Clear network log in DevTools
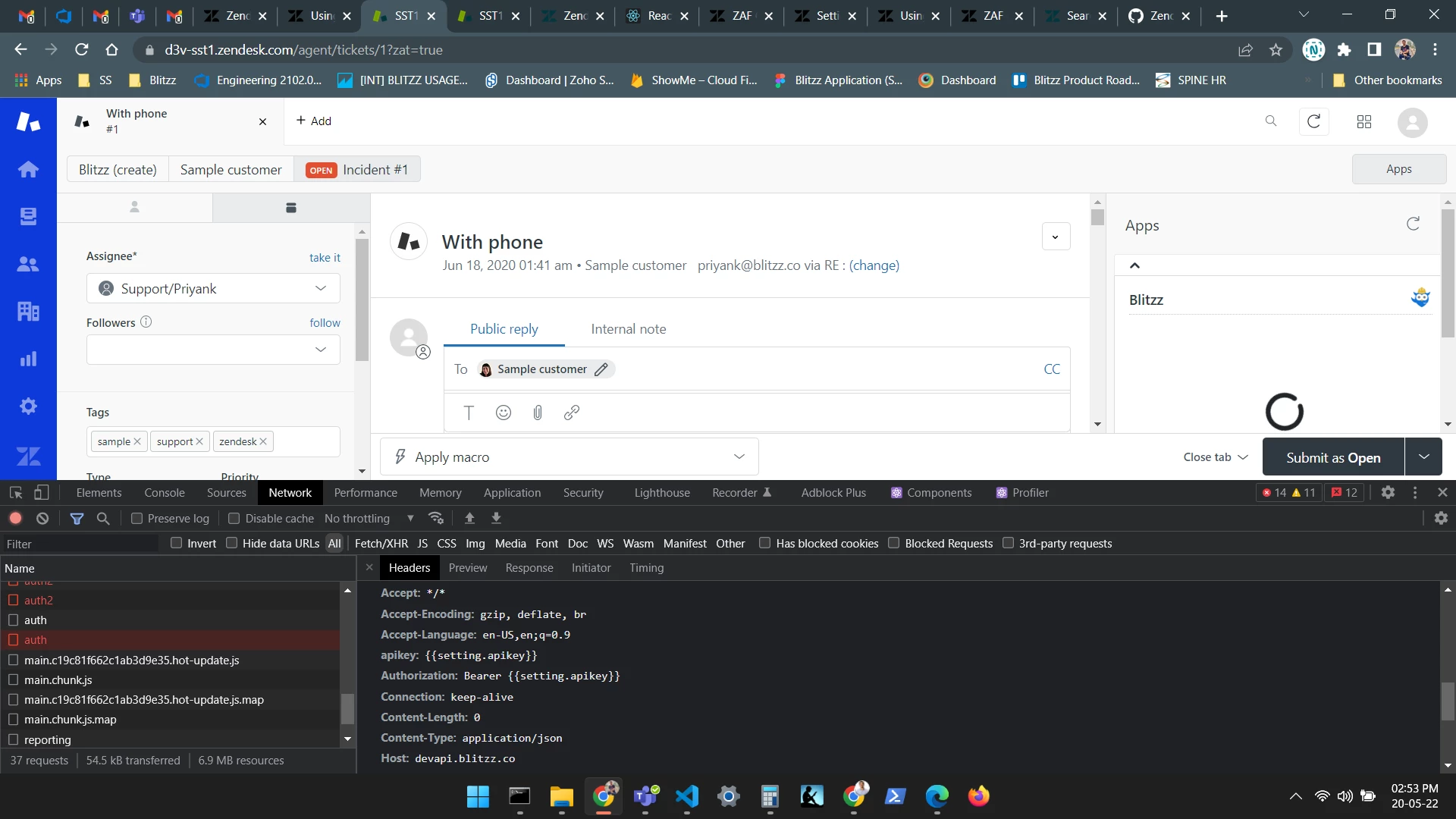 (42, 518)
